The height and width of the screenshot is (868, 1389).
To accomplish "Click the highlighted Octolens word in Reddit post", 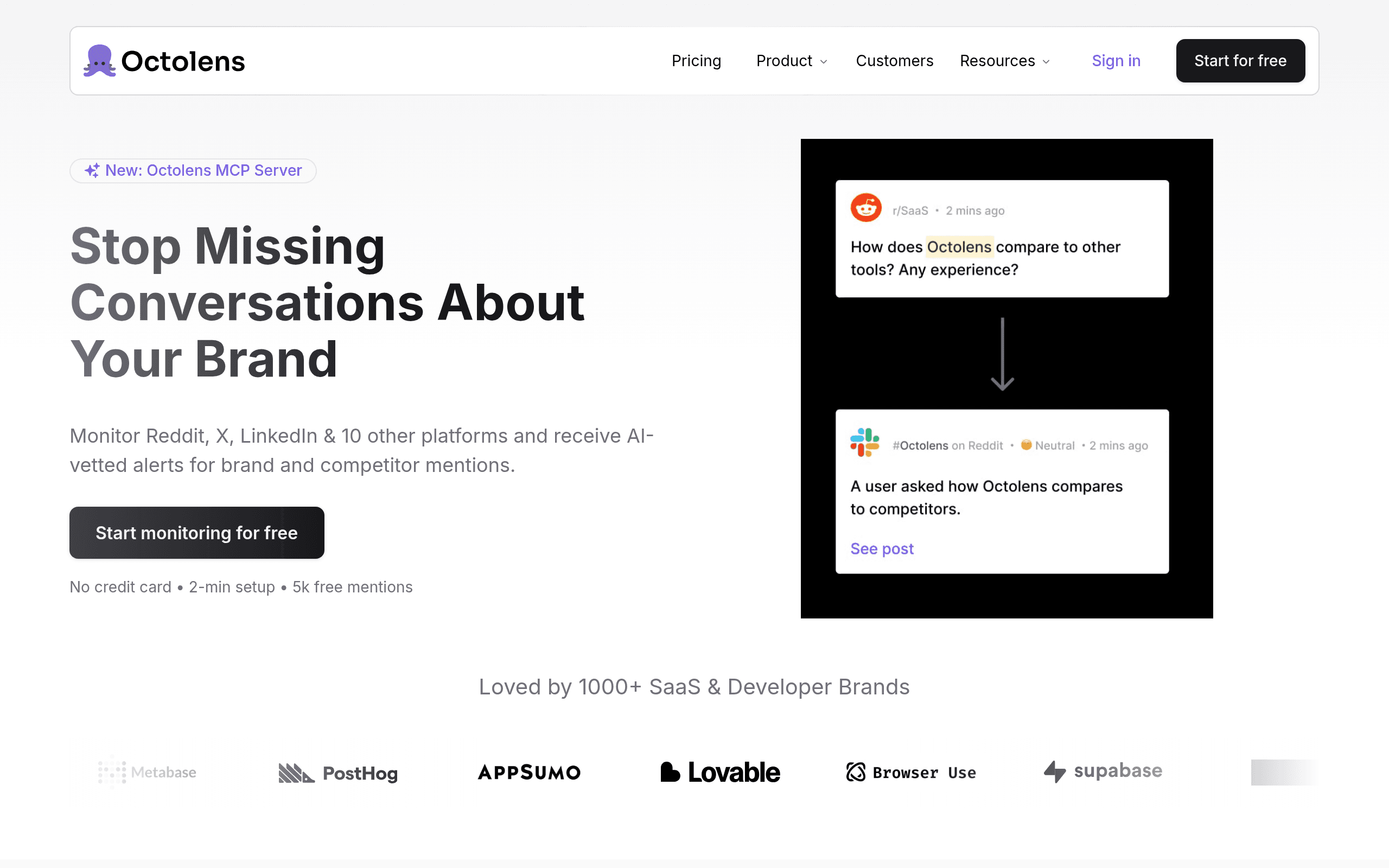I will click(x=959, y=247).
